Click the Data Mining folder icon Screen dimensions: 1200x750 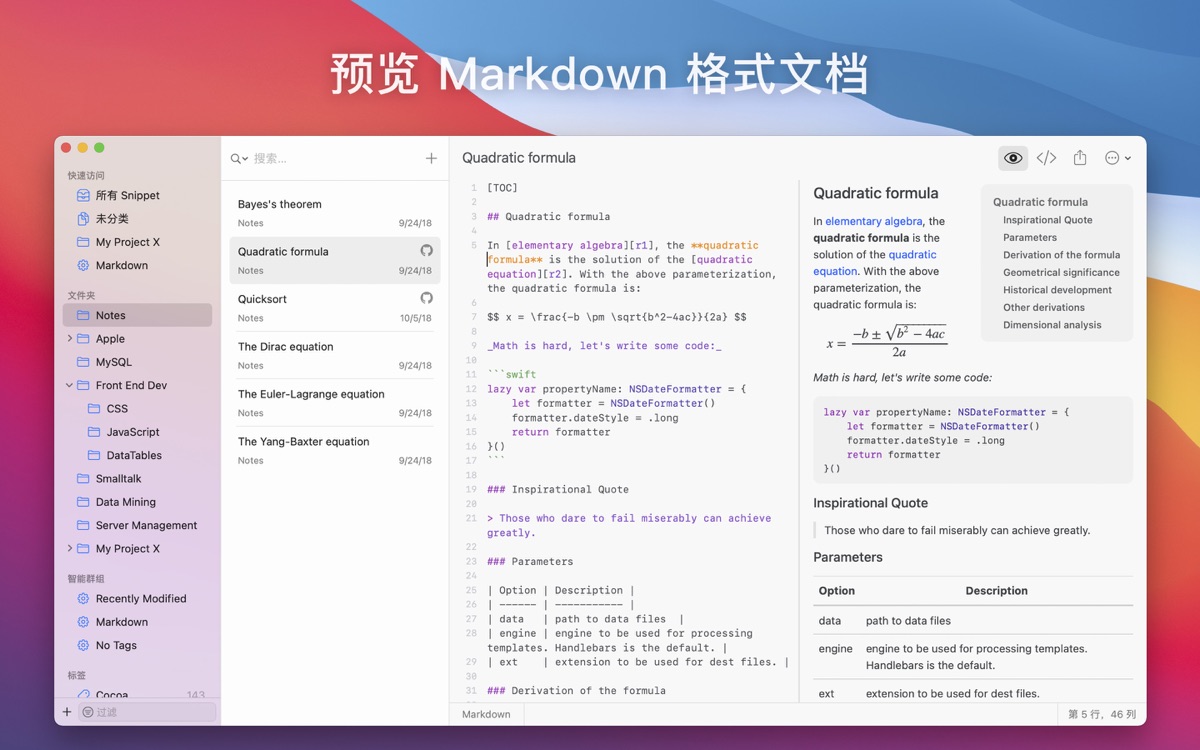coord(83,502)
